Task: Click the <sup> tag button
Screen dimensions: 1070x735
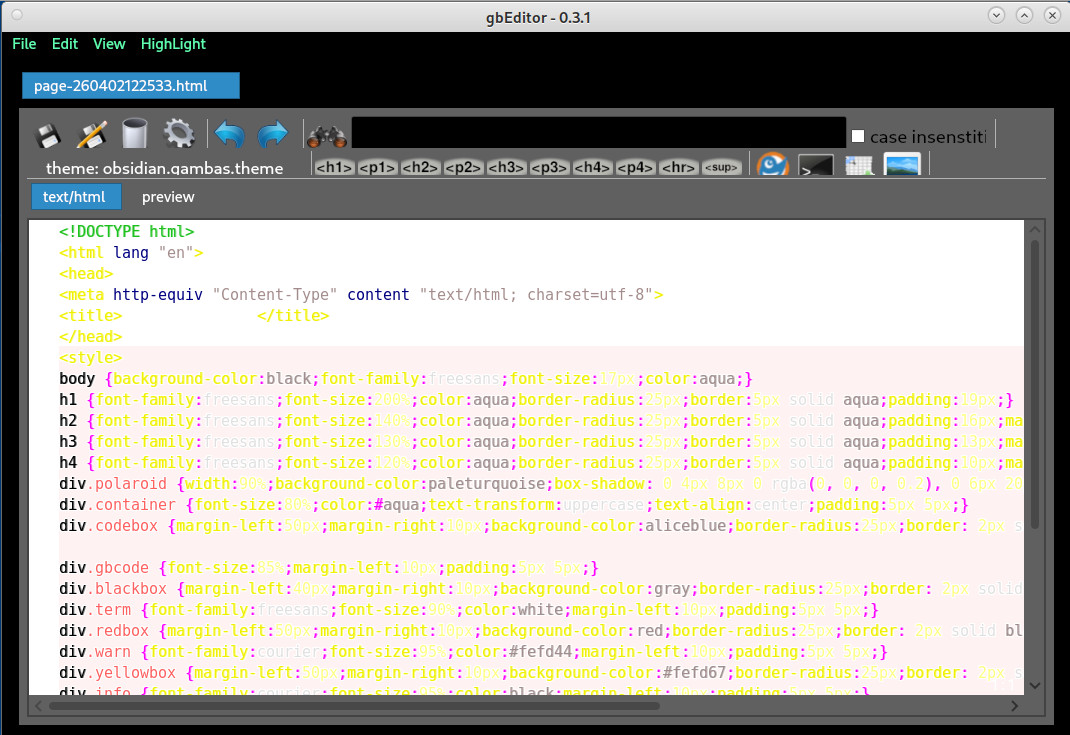Action: [x=721, y=168]
